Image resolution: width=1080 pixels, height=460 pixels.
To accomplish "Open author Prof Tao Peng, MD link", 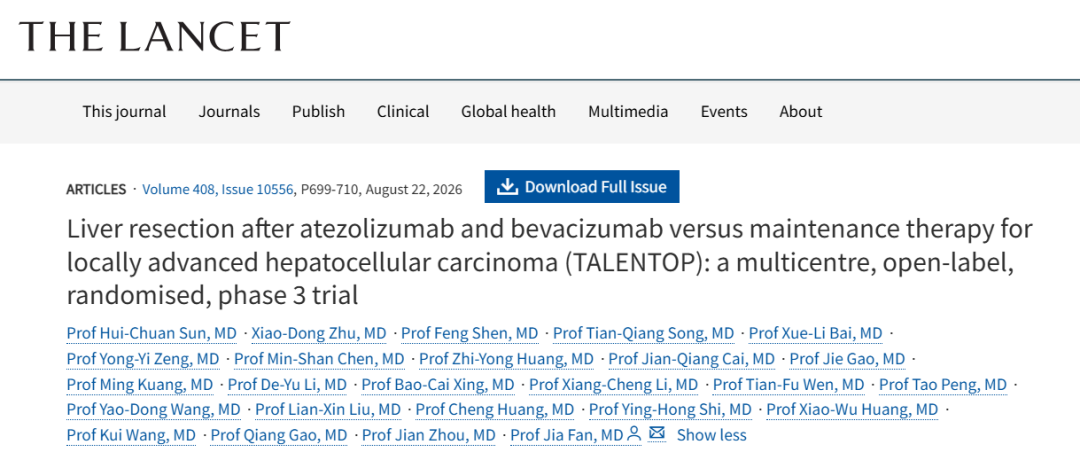I will point(943,384).
